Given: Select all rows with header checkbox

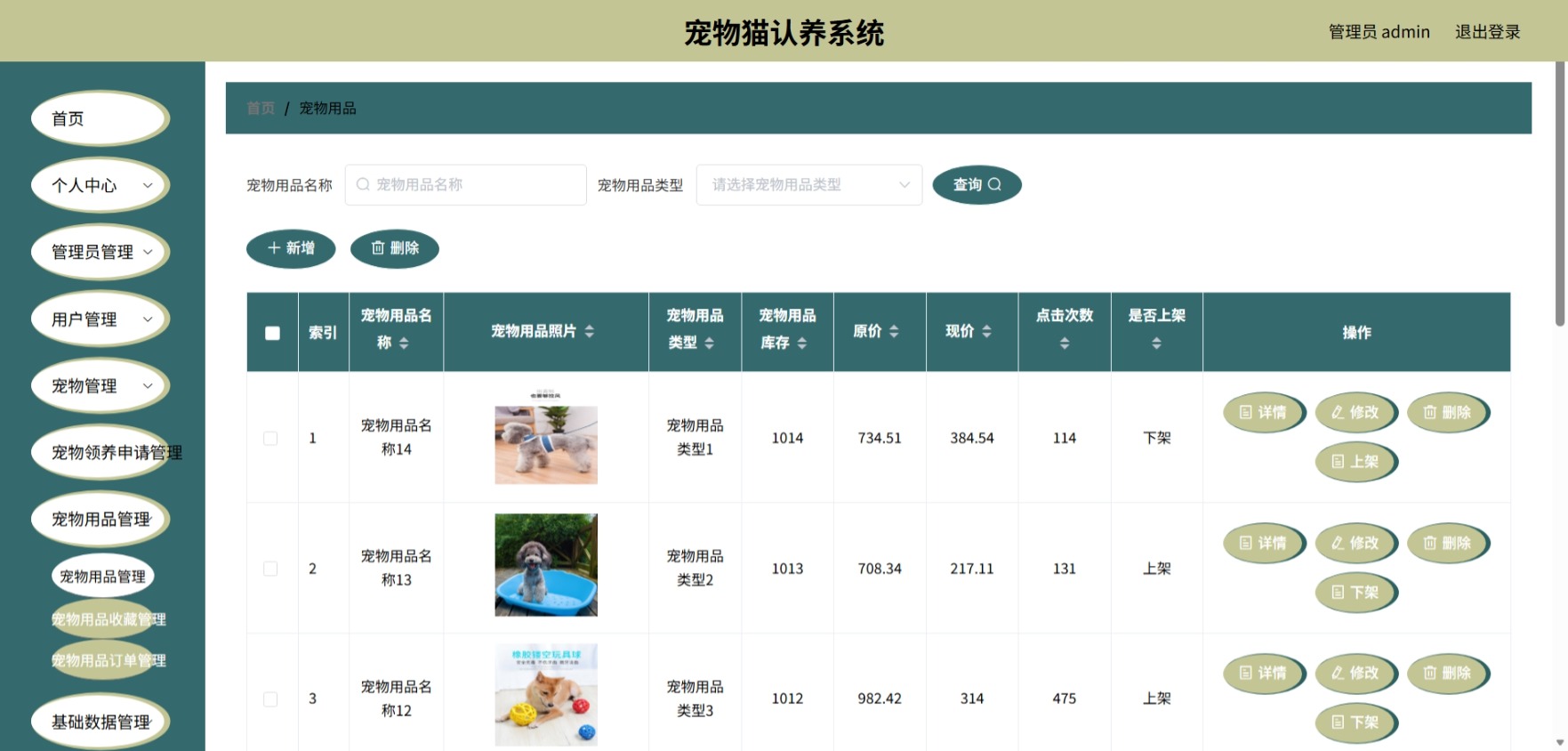Looking at the screenshot, I should pyautogui.click(x=272, y=333).
